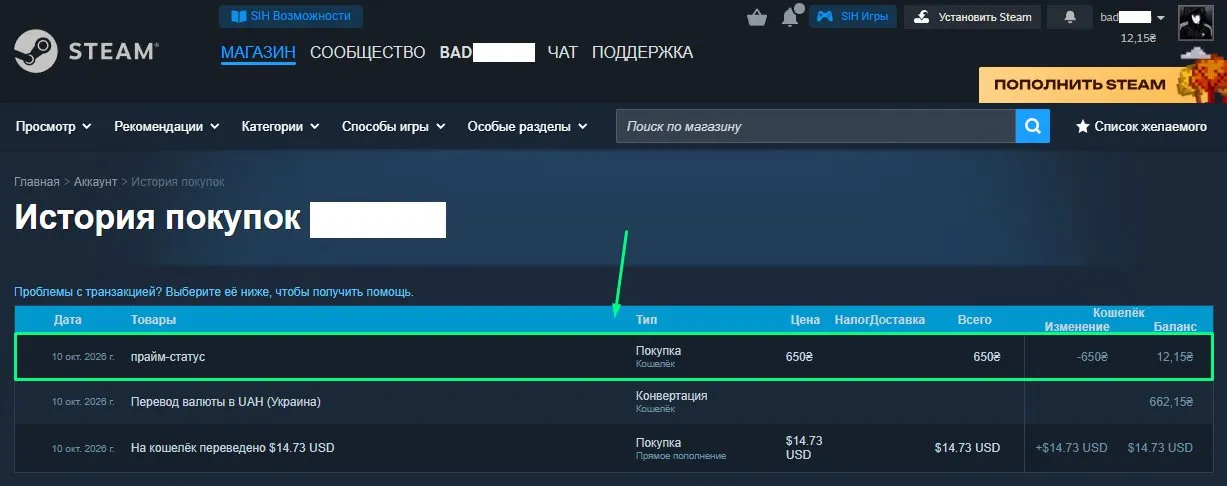Click the Баланс column header
The height and width of the screenshot is (486, 1227).
(x=1174, y=327)
